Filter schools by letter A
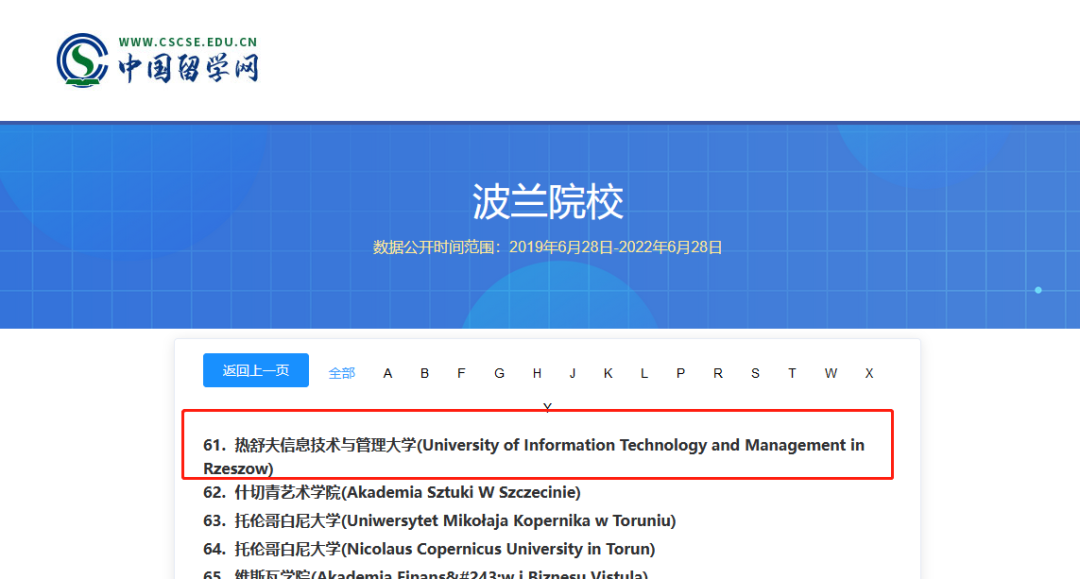This screenshot has width=1080, height=579. click(x=388, y=373)
